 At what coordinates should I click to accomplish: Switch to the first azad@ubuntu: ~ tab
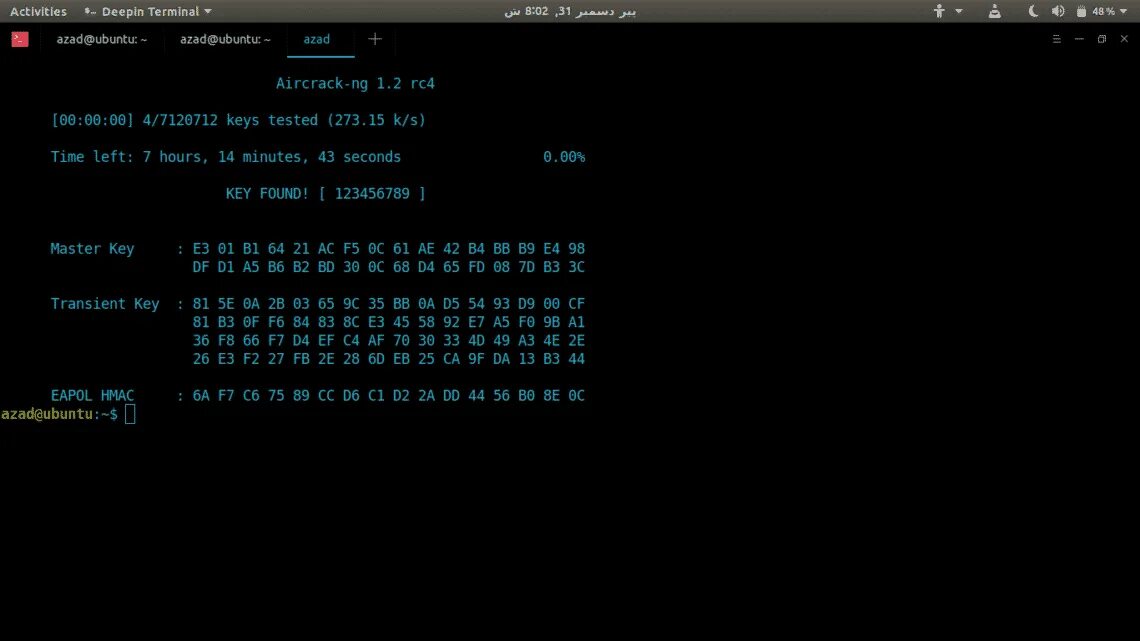[x=102, y=39]
